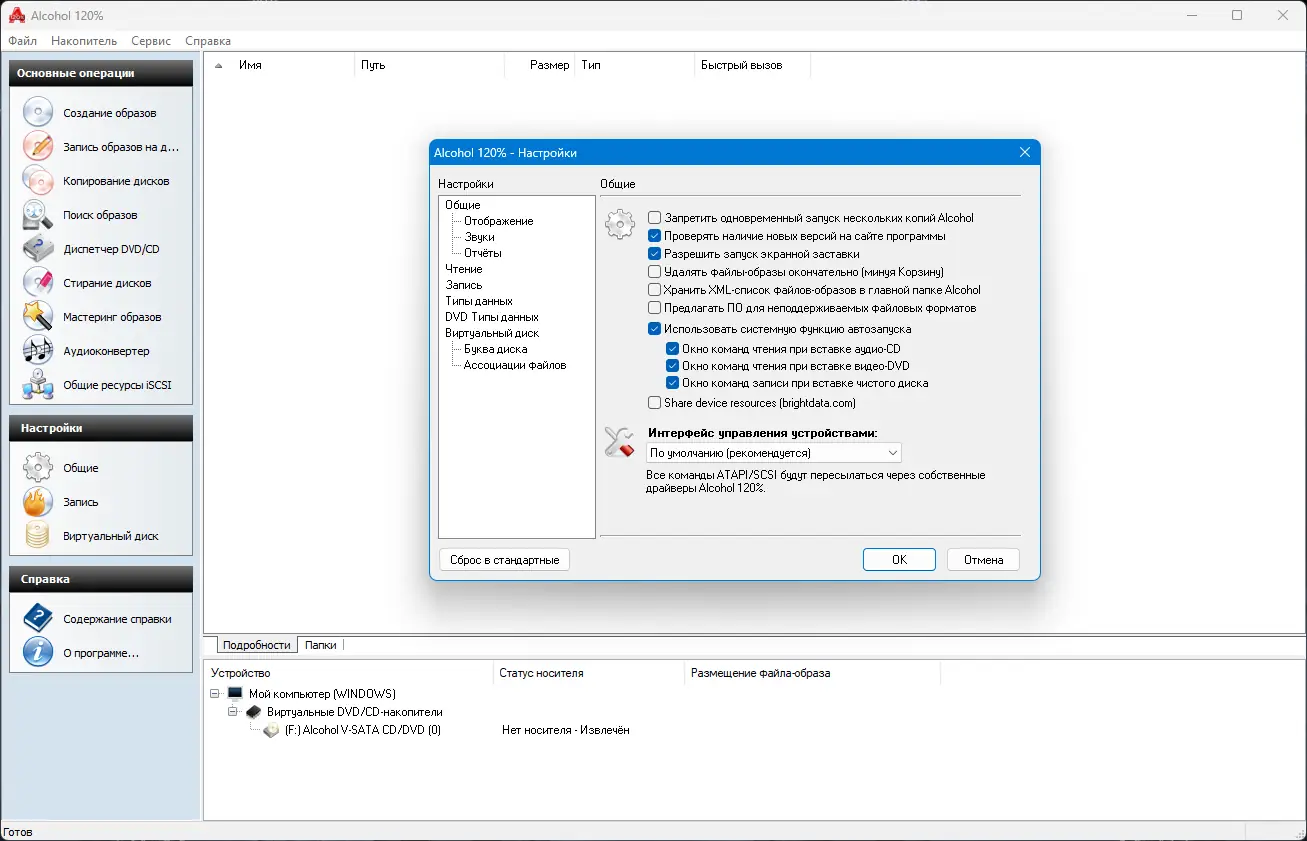The height and width of the screenshot is (841, 1307).
Task: Click the Общие gear icon in the sidebar
Action: point(38,467)
